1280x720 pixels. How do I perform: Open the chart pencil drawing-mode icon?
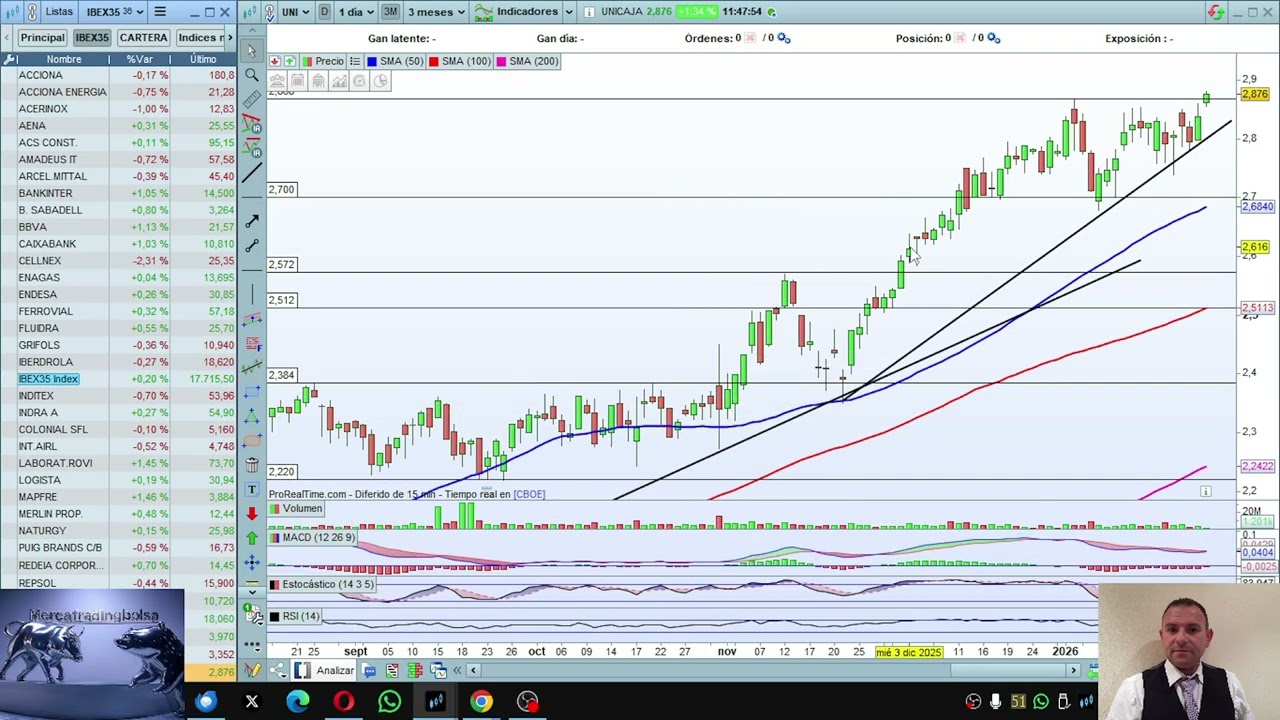[x=252, y=670]
